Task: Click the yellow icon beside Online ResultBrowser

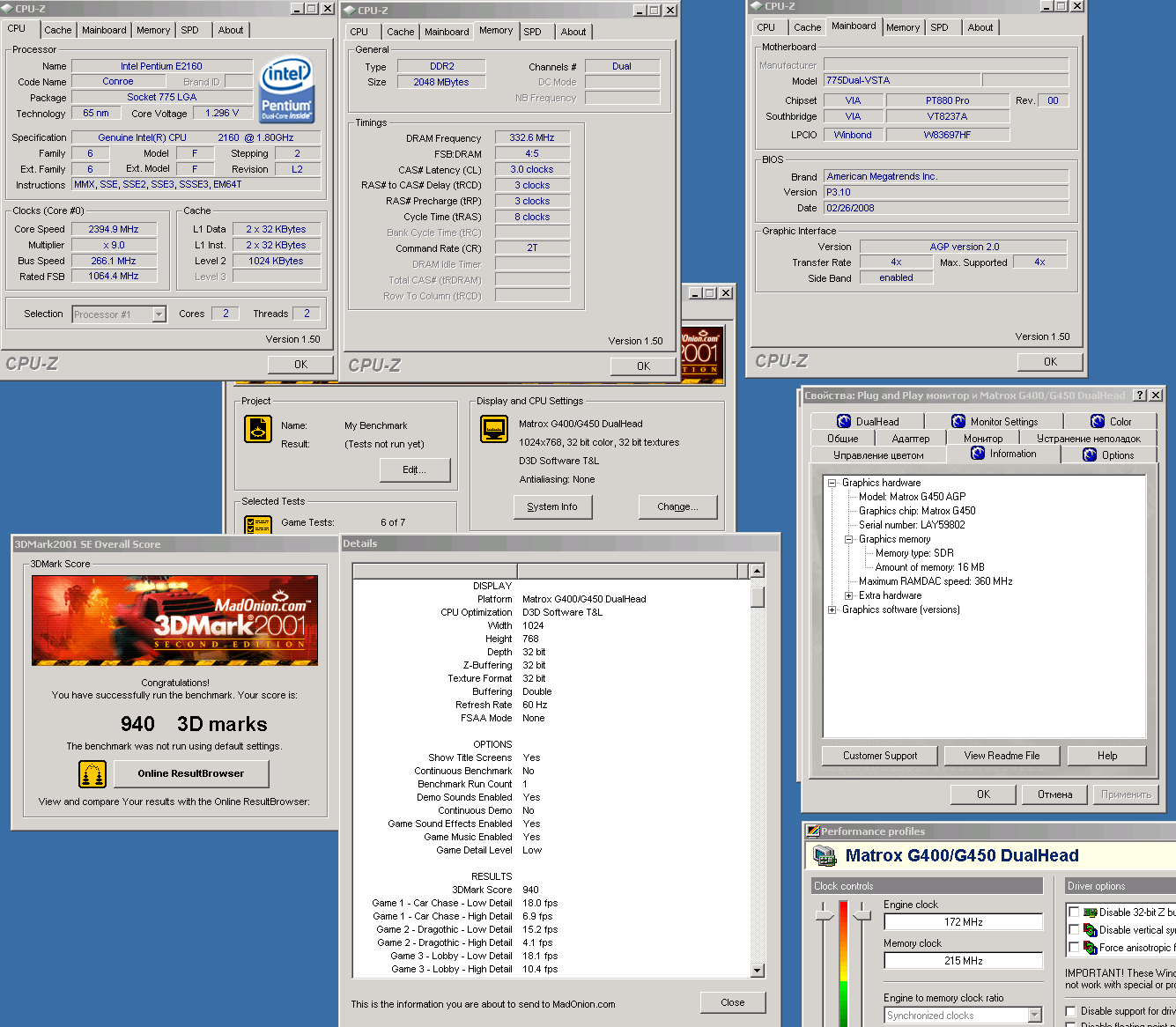Action: (92, 774)
